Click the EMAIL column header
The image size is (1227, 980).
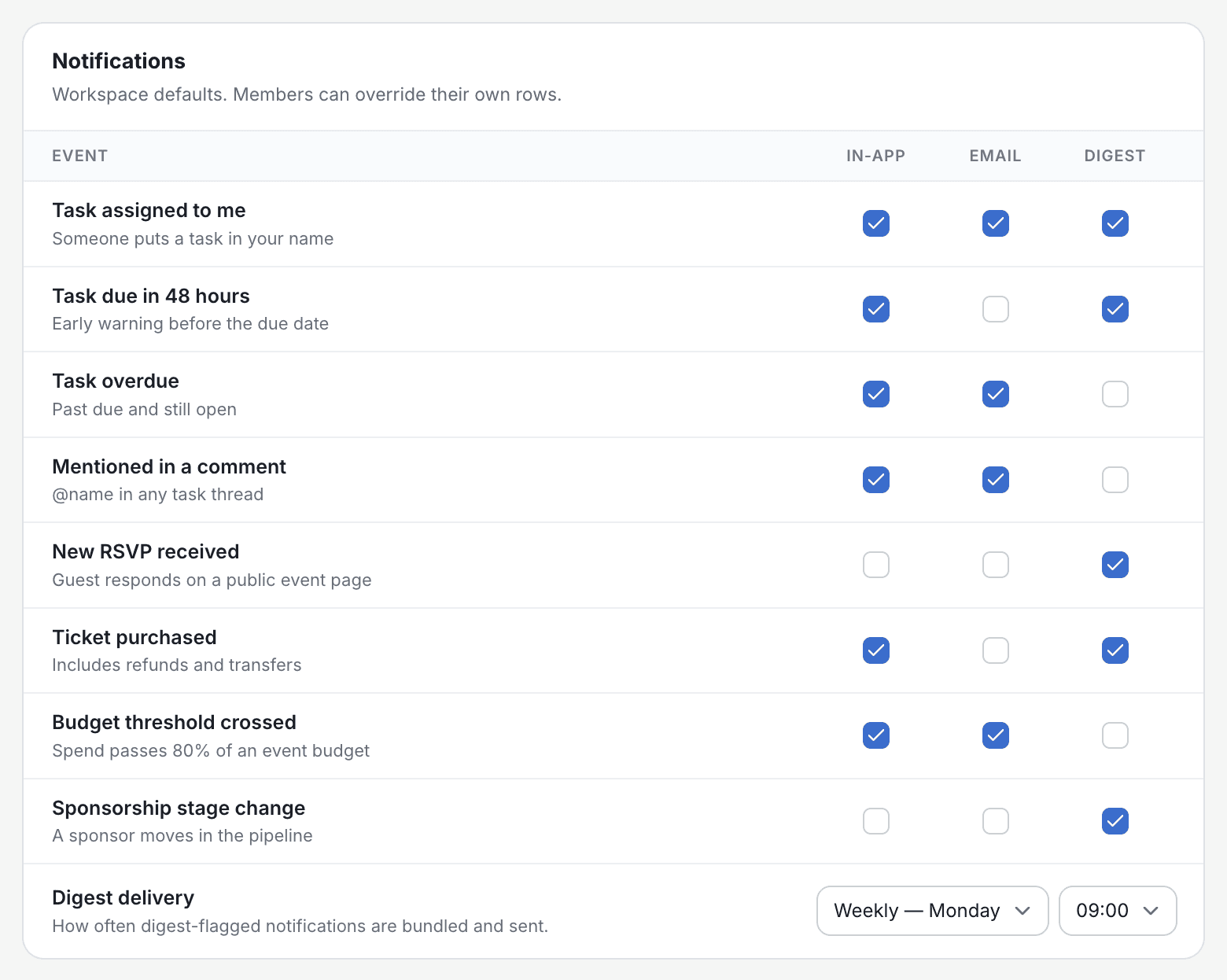click(995, 156)
